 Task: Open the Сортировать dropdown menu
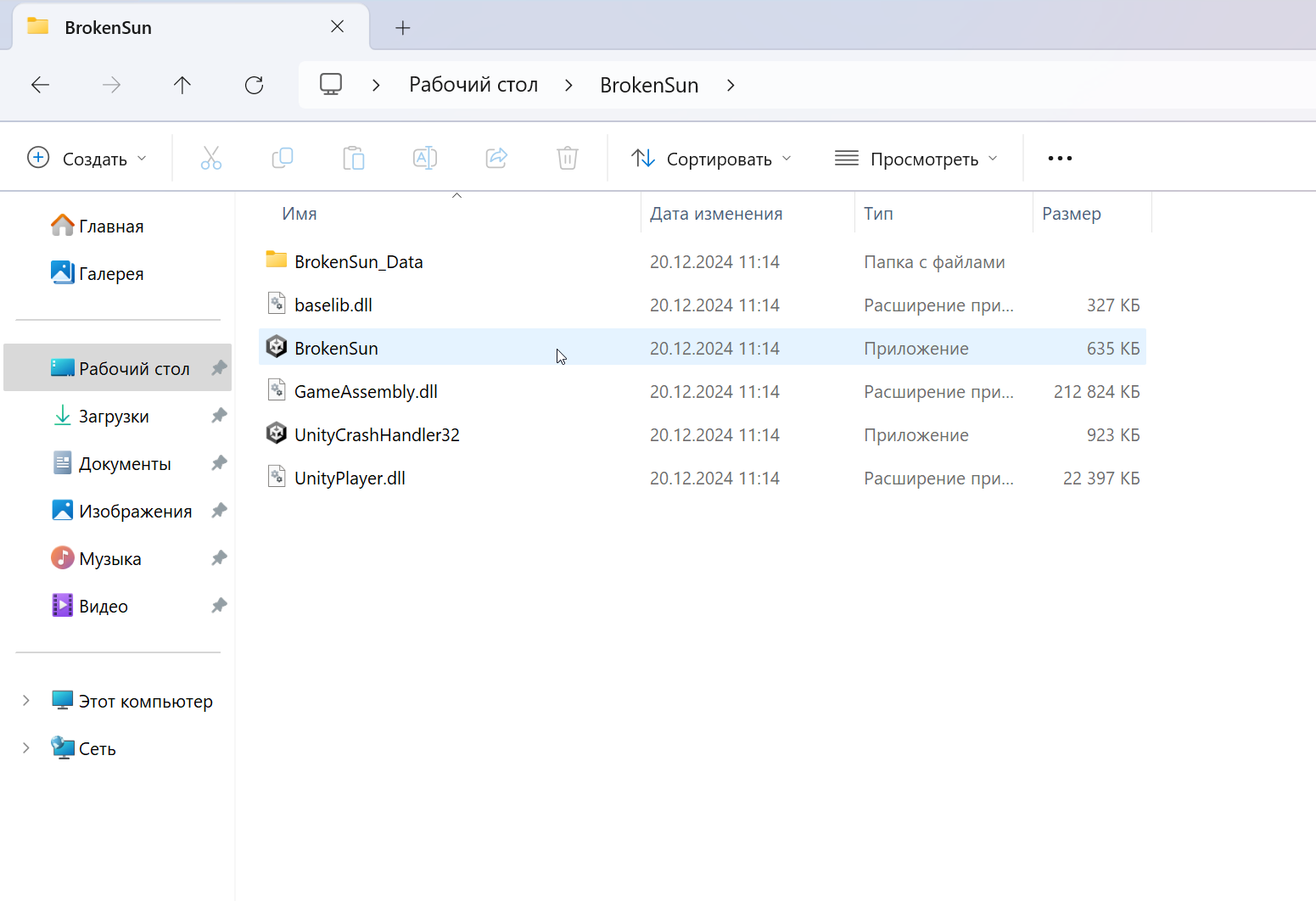pos(712,159)
